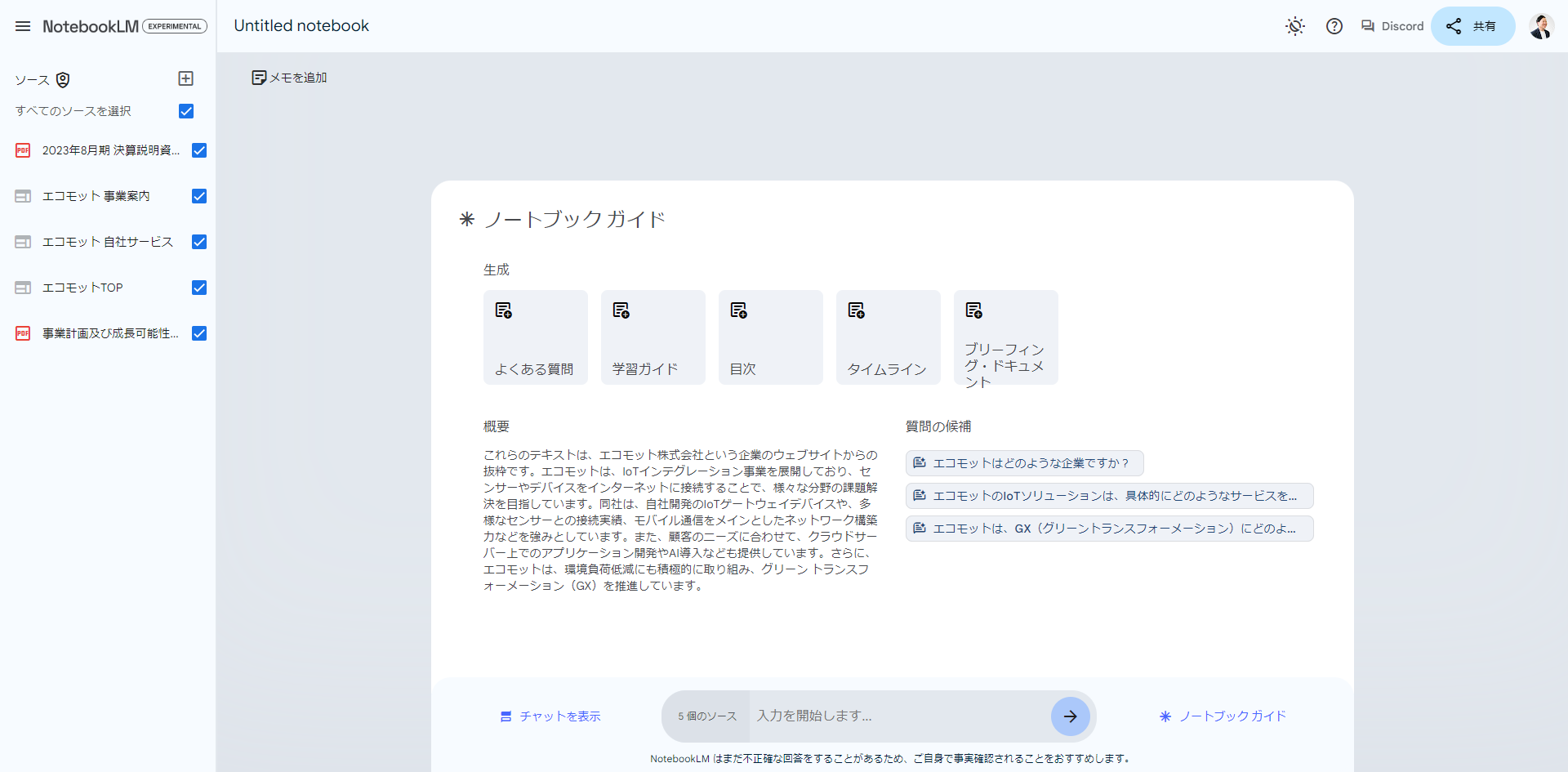1568x772 pixels.
Task: Click the bottom ノートブックガイド button
Action: 1223,716
